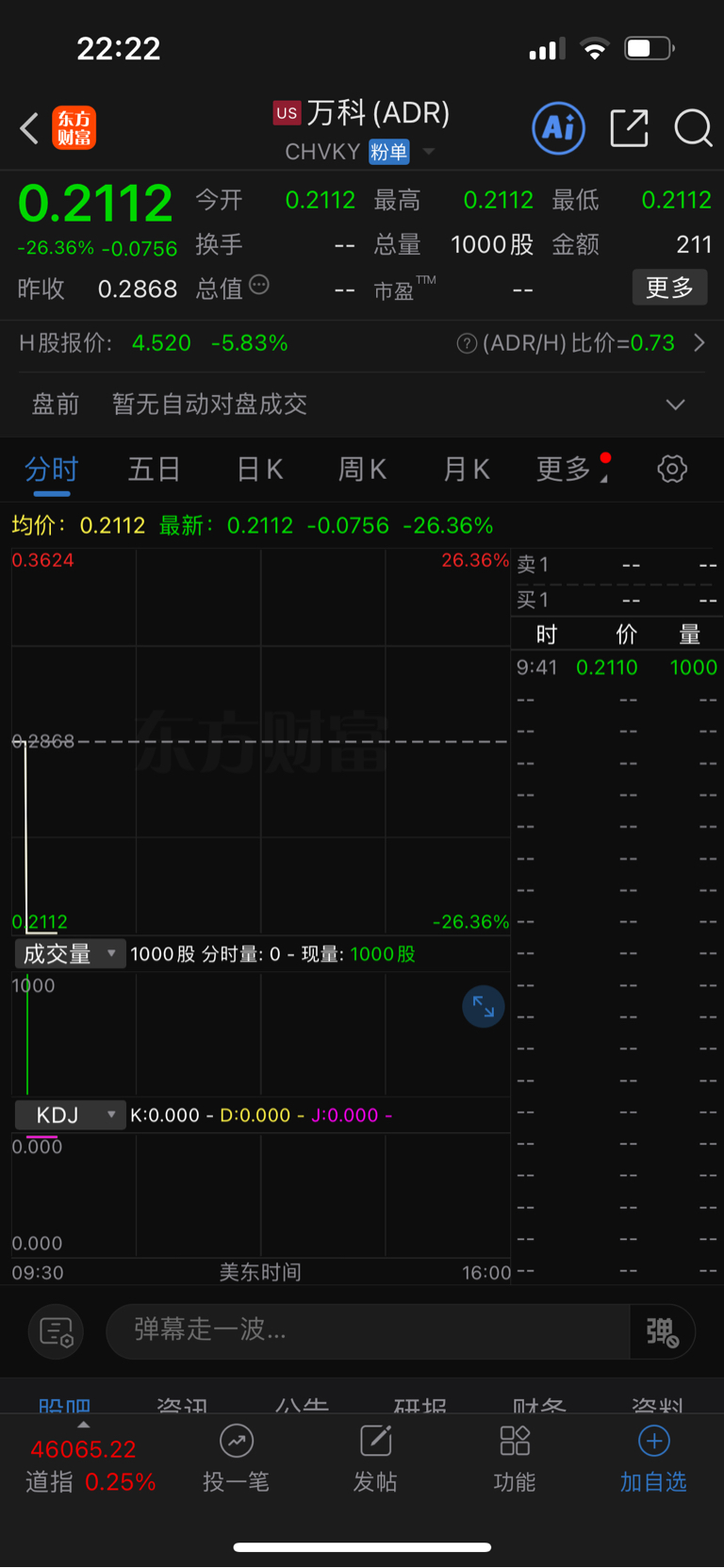Toggle the 弹 barrage switch
The height and width of the screenshot is (1568, 724).
point(663,1331)
